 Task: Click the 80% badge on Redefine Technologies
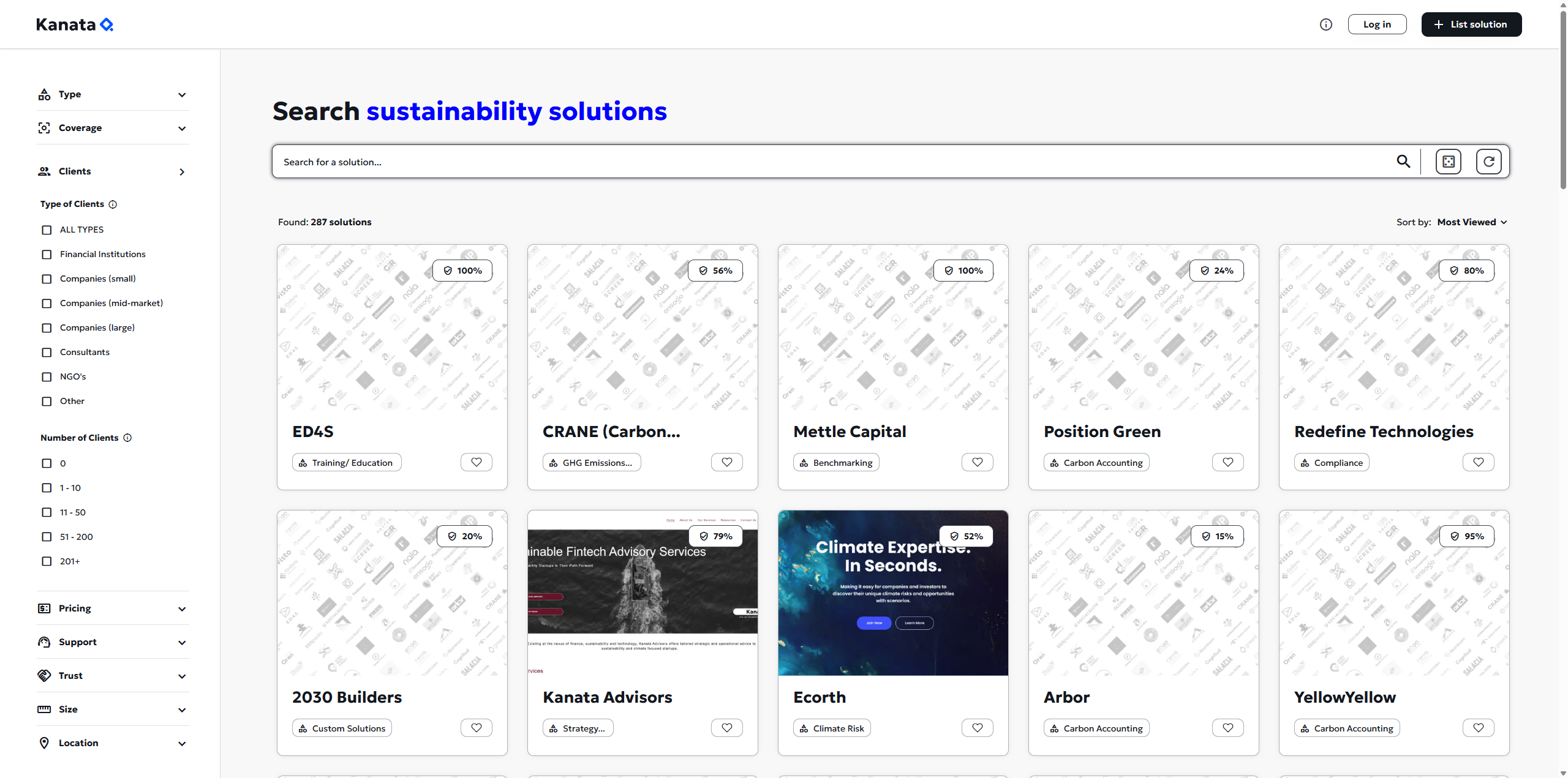click(1466, 271)
